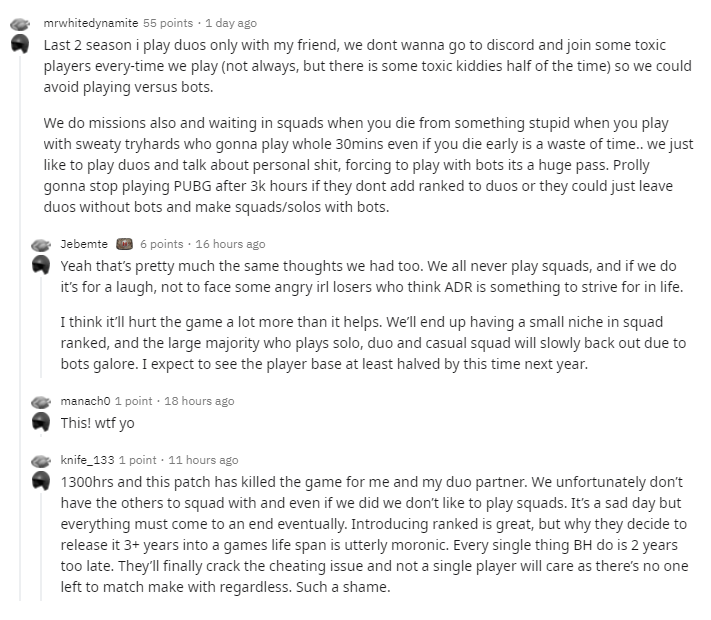Image resolution: width=711 pixels, height=620 pixels.
Task: Click the pan icon beside knife_133
Action: 40,460
